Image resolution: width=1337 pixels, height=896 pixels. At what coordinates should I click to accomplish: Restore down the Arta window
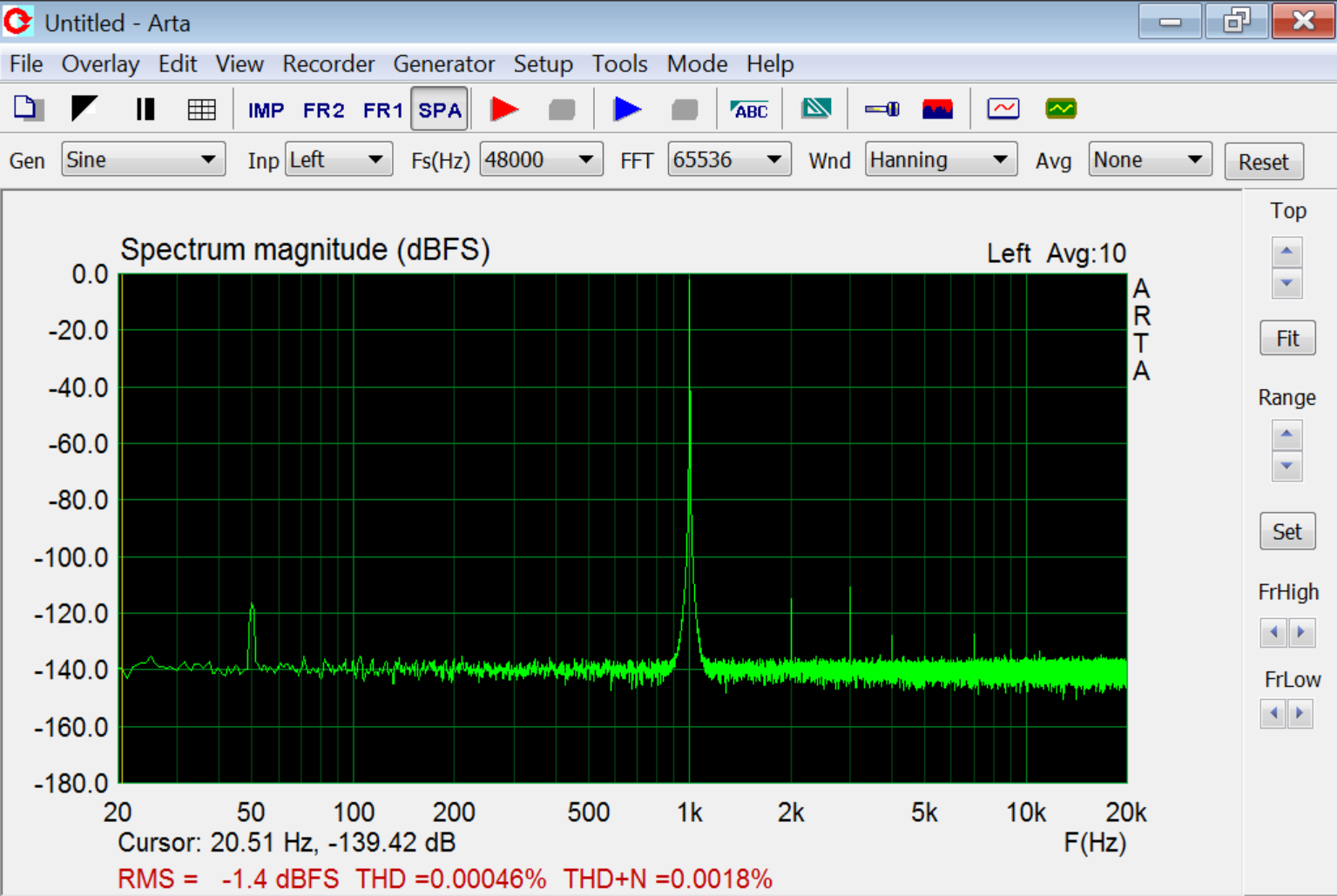[1236, 21]
